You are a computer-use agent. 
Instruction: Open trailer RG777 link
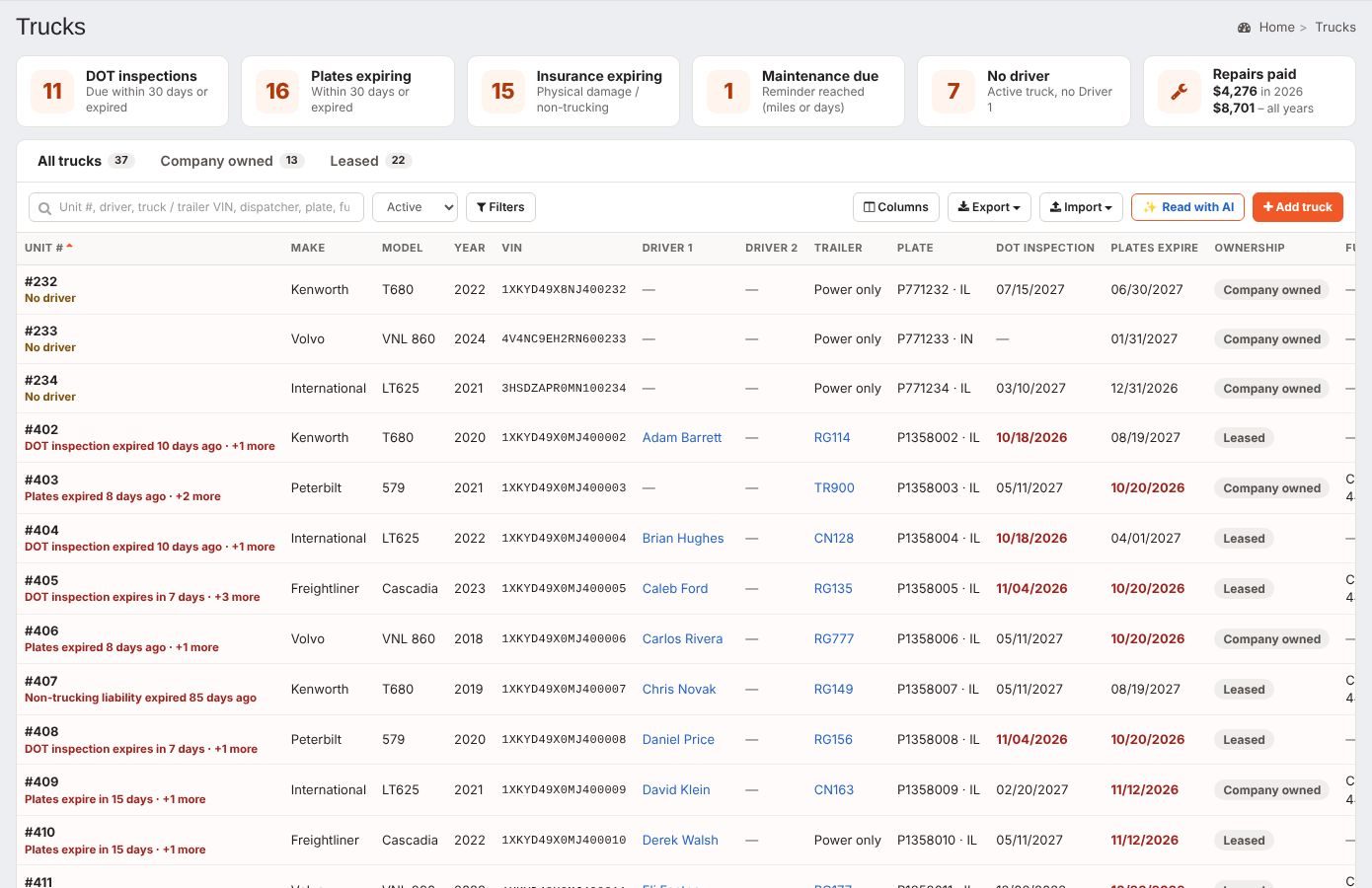tap(834, 638)
